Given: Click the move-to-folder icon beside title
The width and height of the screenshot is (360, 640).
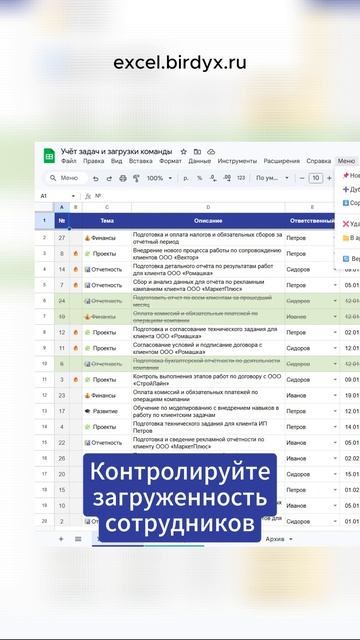Looking at the screenshot, I should pyautogui.click(x=197, y=152).
